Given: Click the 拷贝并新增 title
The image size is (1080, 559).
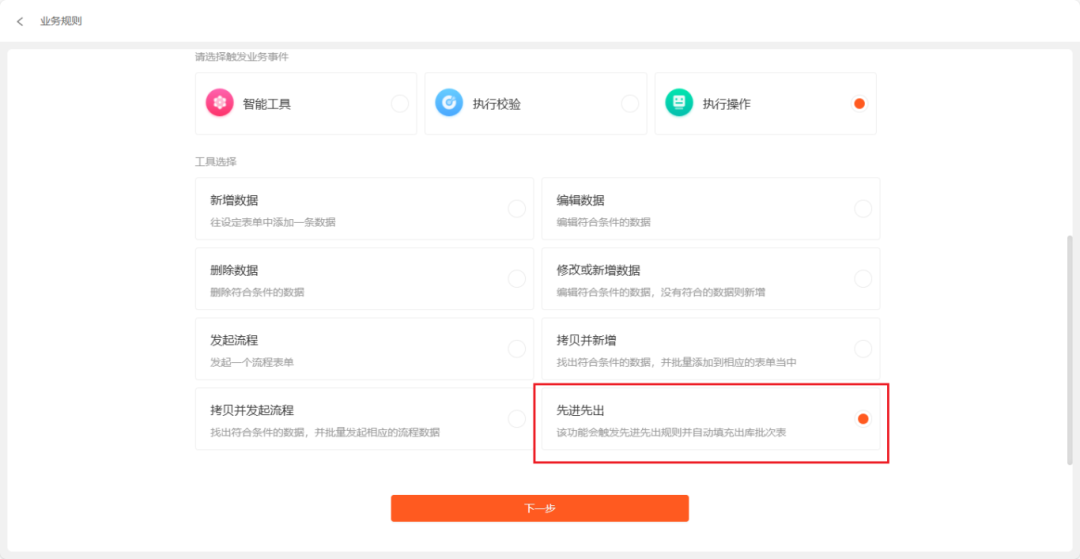Looking at the screenshot, I should 586,341.
